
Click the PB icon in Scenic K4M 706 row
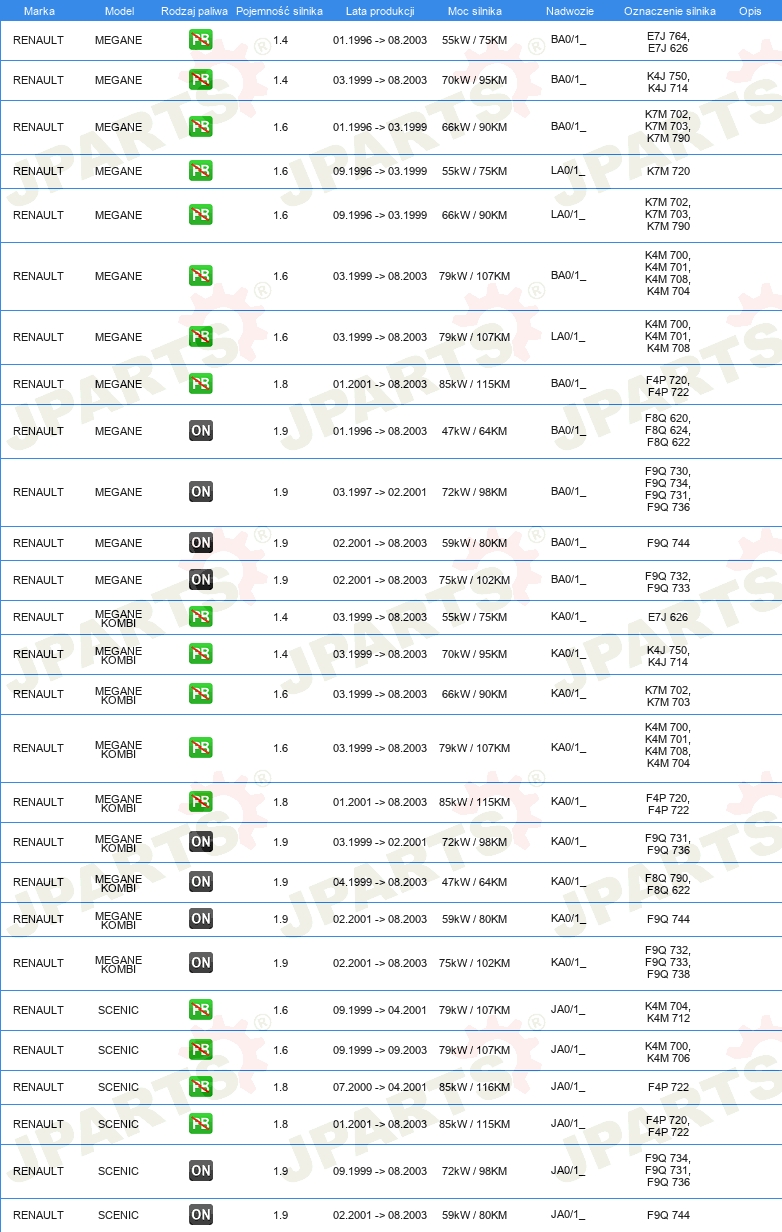point(201,1050)
